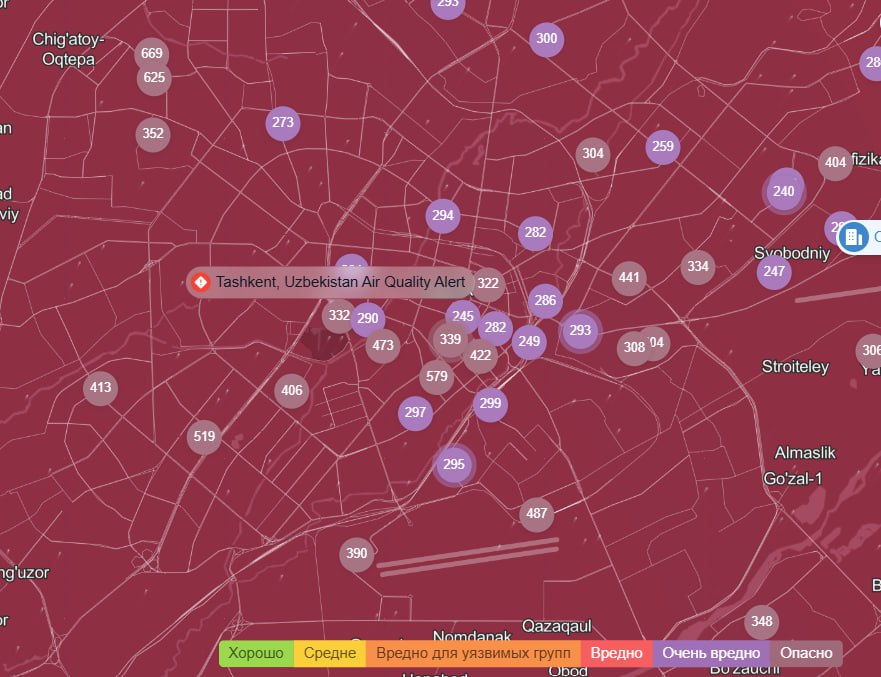Select the 625 station marker
The height and width of the screenshot is (677, 881).
point(154,78)
